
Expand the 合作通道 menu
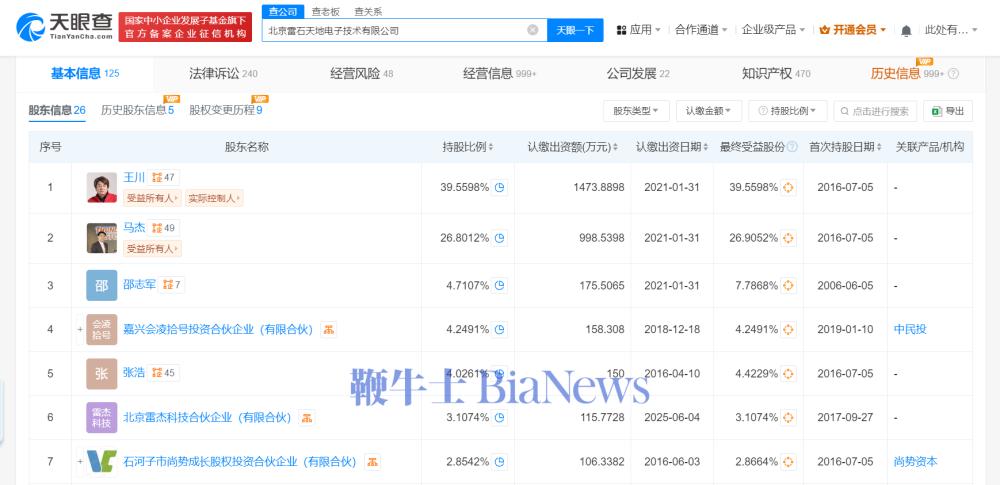(x=701, y=30)
